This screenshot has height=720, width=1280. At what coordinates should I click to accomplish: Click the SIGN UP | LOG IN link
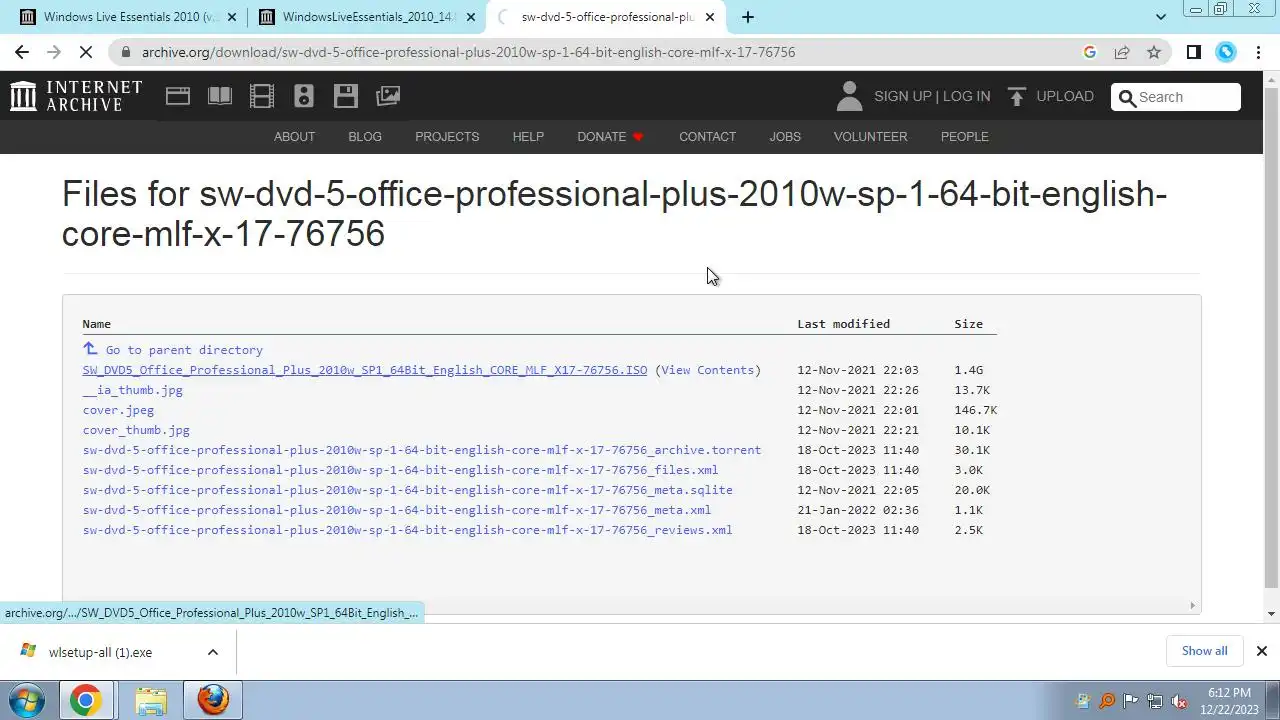[932, 96]
